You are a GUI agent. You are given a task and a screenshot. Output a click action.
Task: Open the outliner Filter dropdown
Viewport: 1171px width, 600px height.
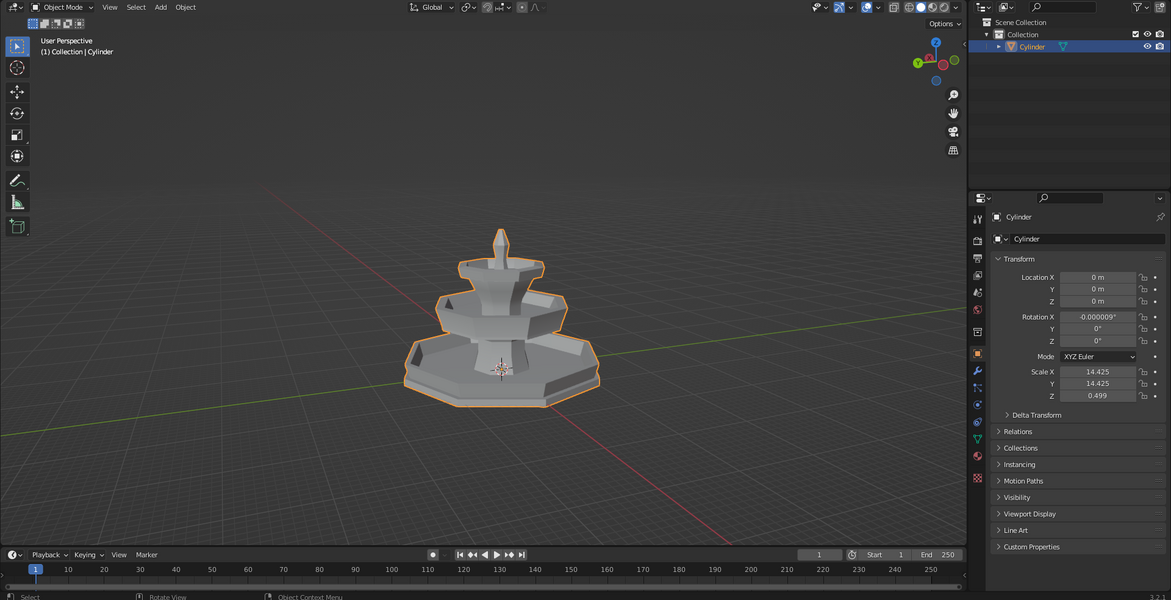click(x=1141, y=7)
